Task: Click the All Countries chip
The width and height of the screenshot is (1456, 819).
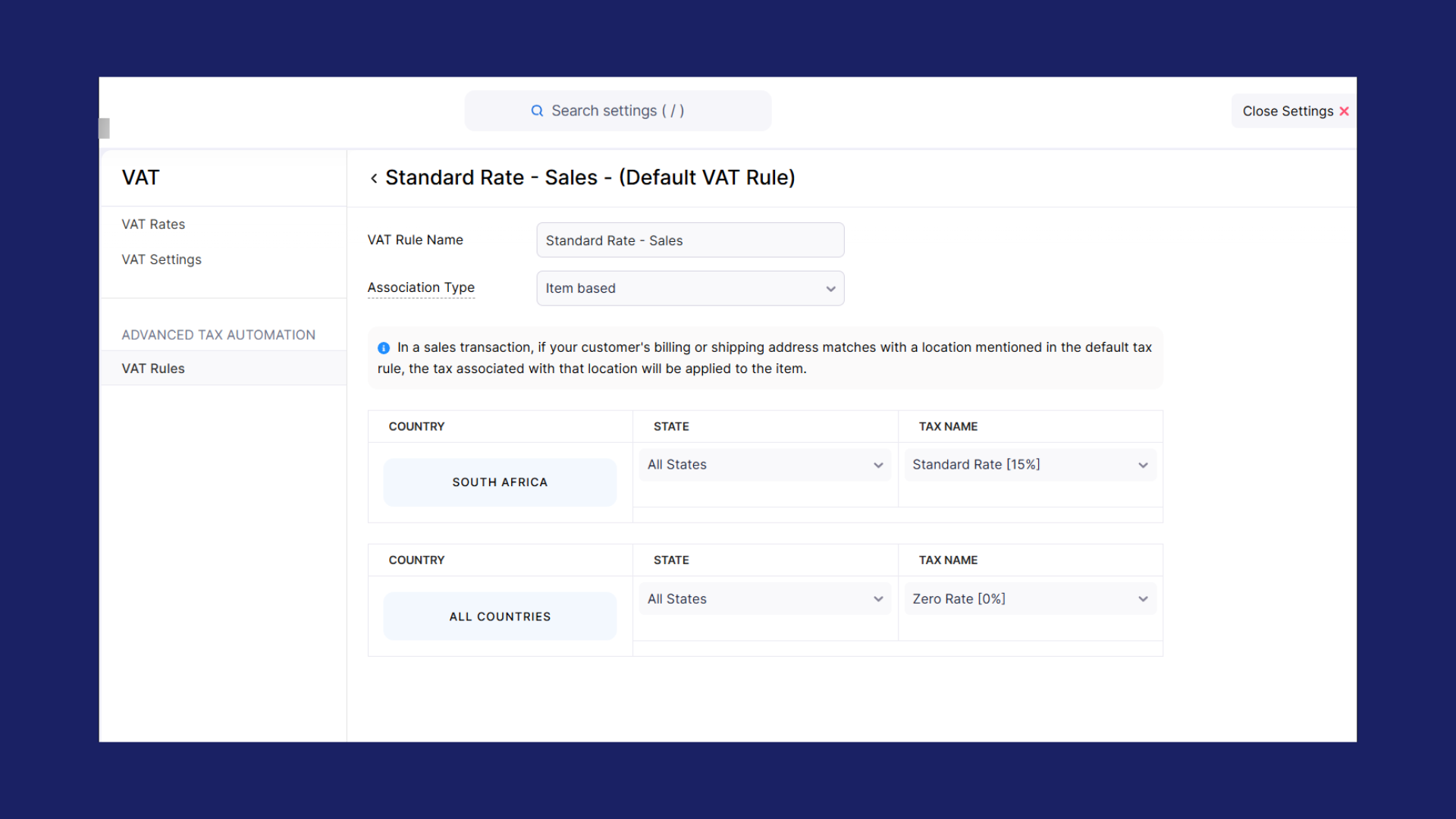Action: (x=500, y=617)
